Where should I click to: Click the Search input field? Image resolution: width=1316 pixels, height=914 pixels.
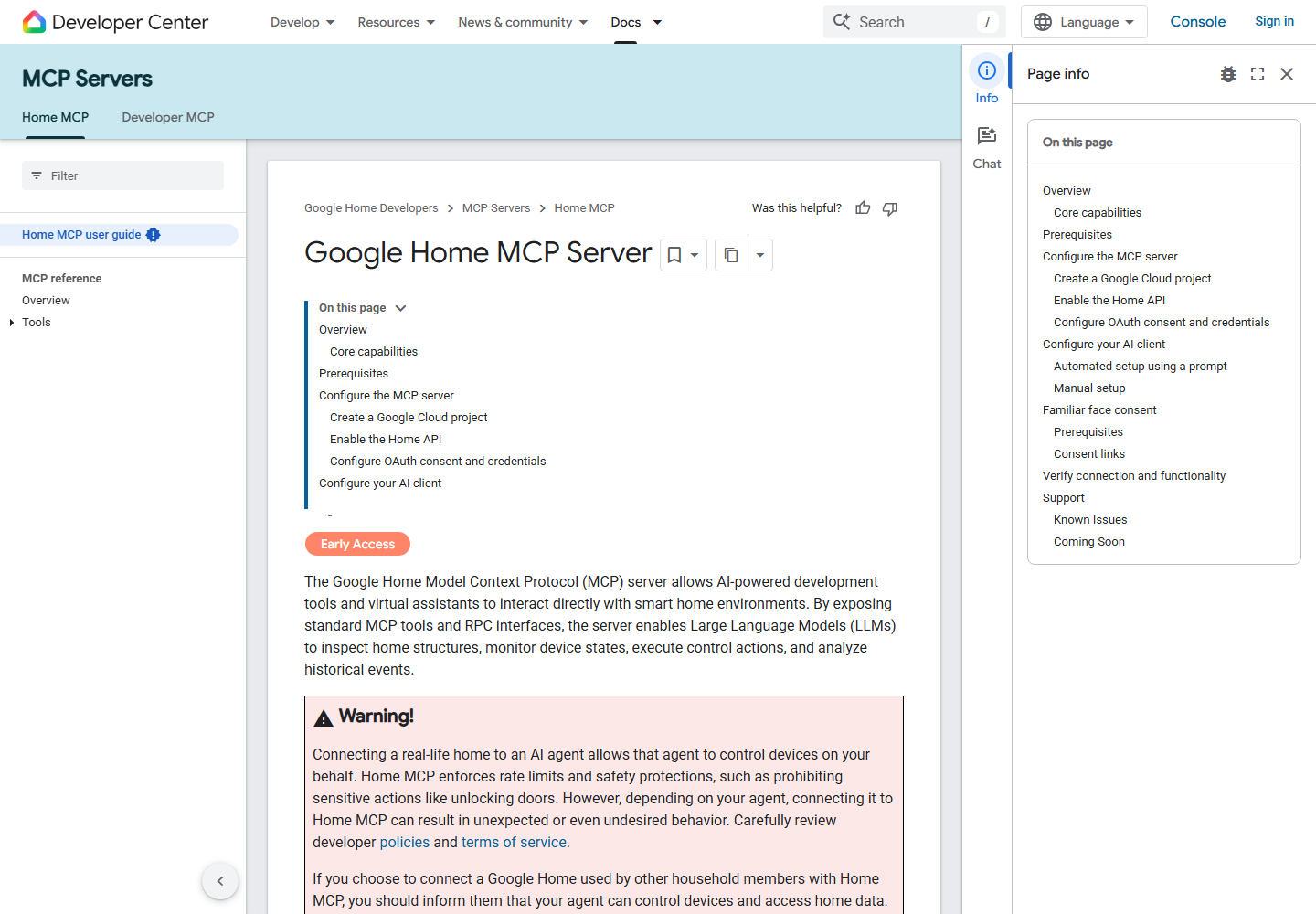[x=914, y=22]
